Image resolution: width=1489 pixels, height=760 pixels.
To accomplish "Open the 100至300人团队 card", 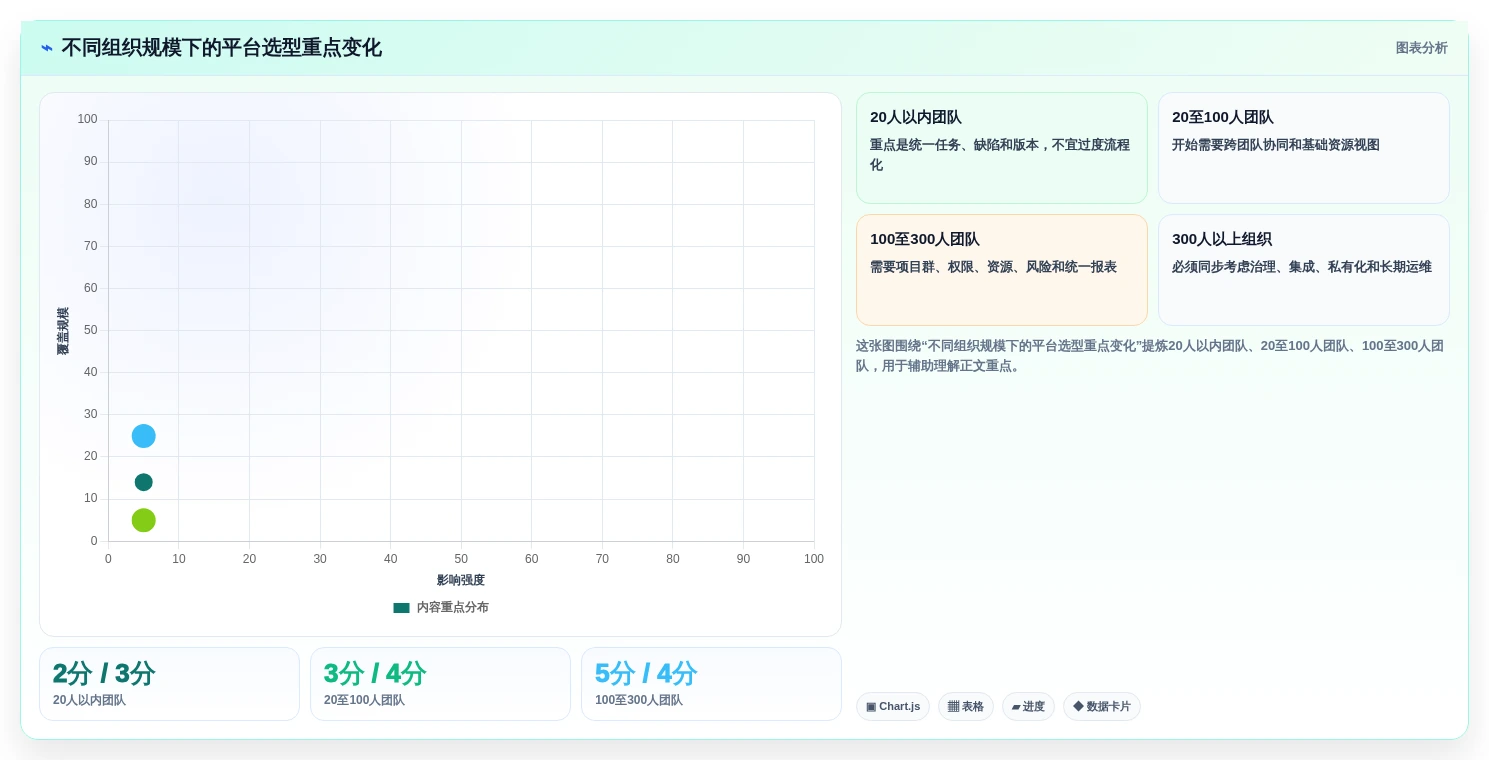I will click(1001, 270).
